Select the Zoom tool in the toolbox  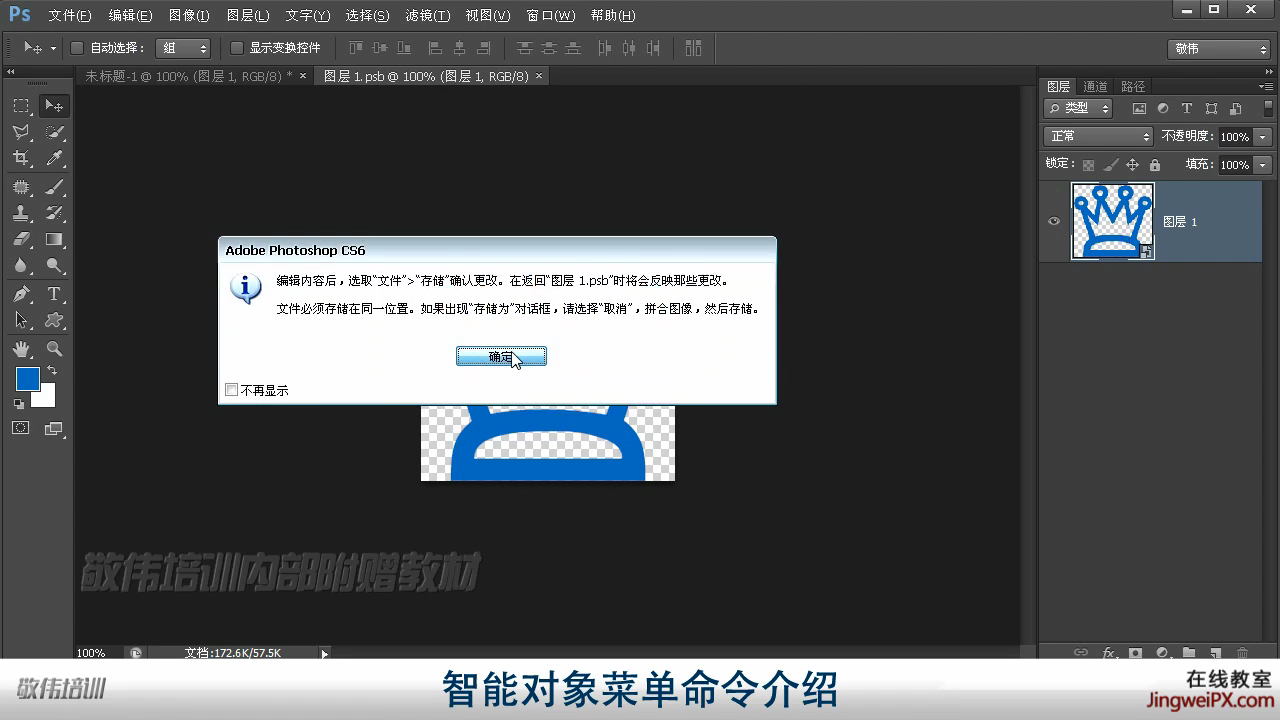point(54,349)
